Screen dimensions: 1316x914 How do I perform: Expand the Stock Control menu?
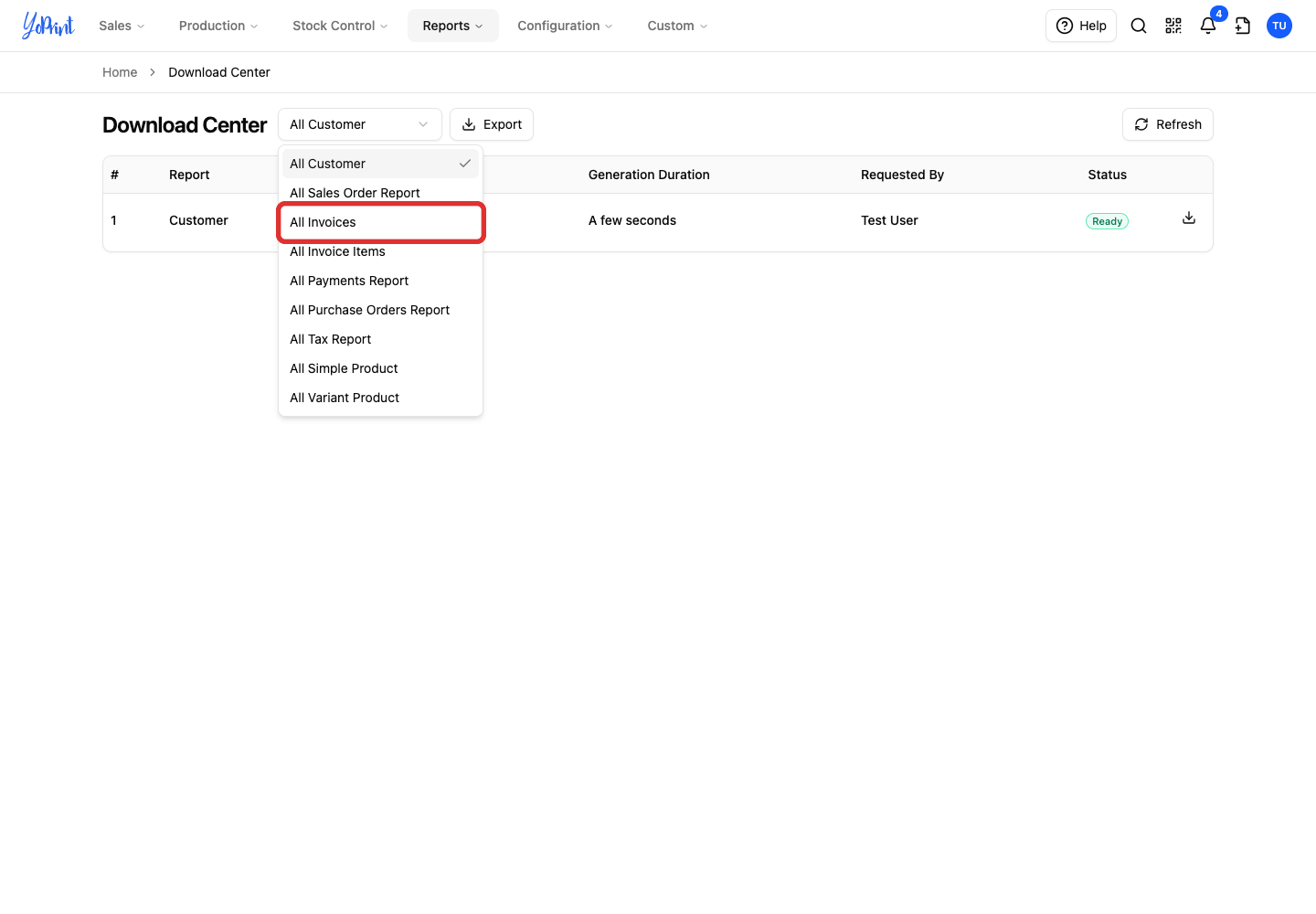pyautogui.click(x=340, y=26)
